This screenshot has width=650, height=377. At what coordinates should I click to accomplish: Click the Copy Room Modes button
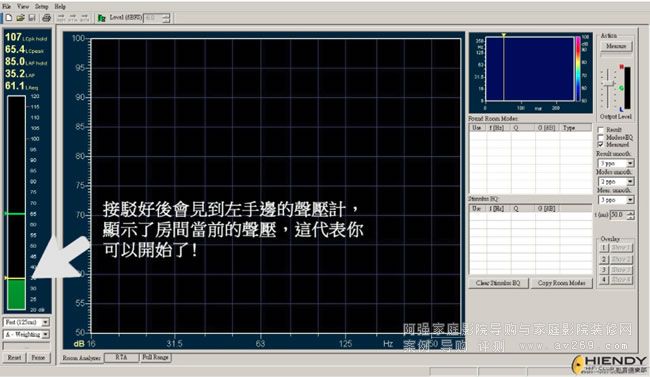(x=562, y=283)
